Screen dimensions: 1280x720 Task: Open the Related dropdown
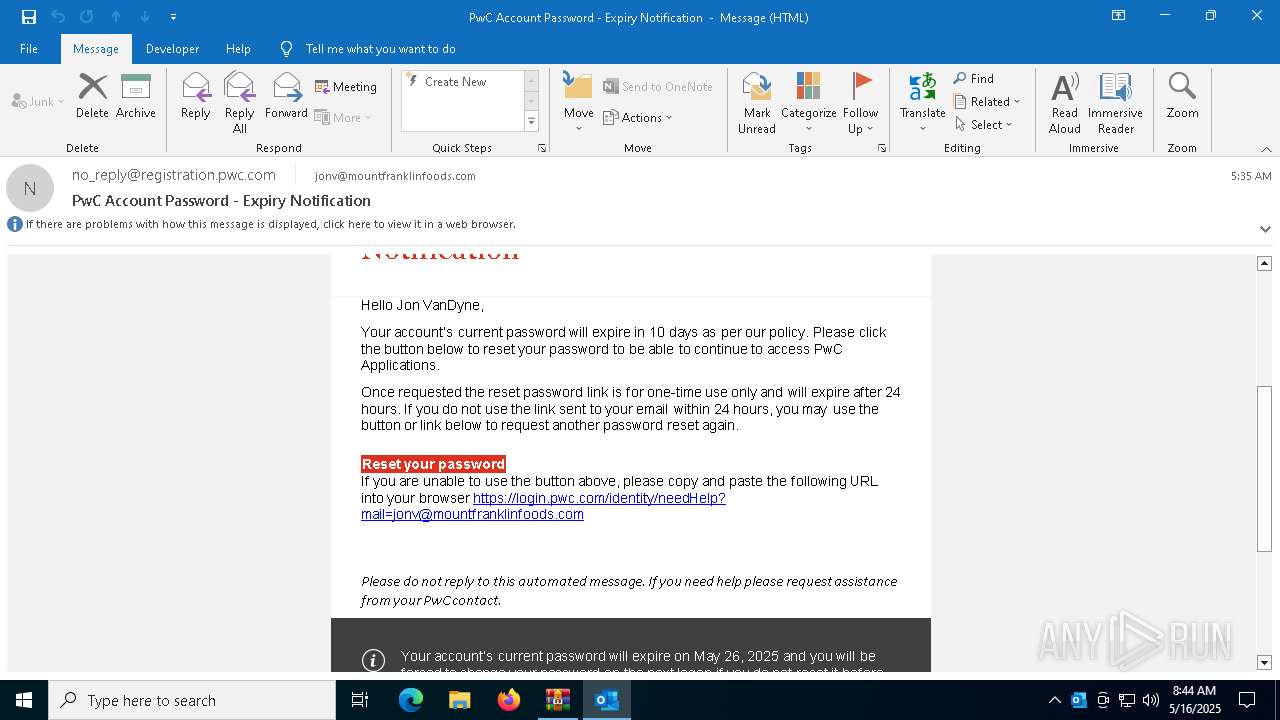(x=987, y=101)
